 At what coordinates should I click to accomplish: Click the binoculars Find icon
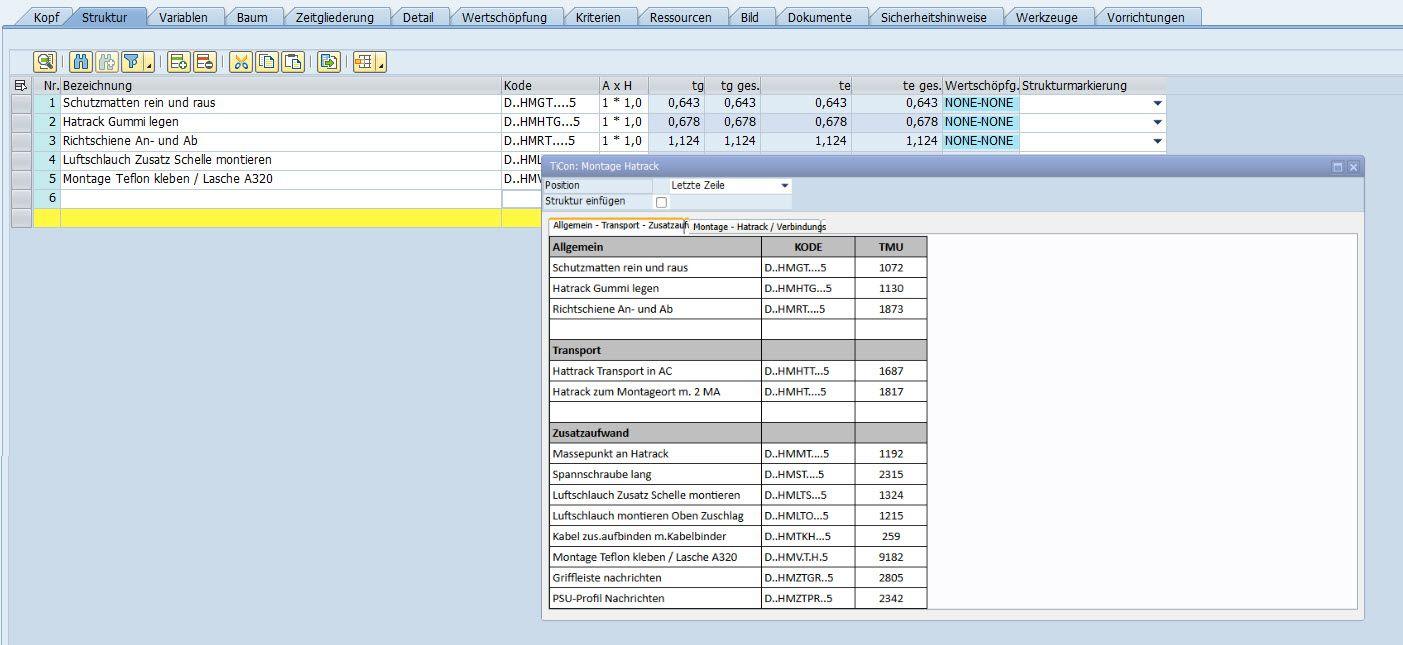tap(82, 62)
